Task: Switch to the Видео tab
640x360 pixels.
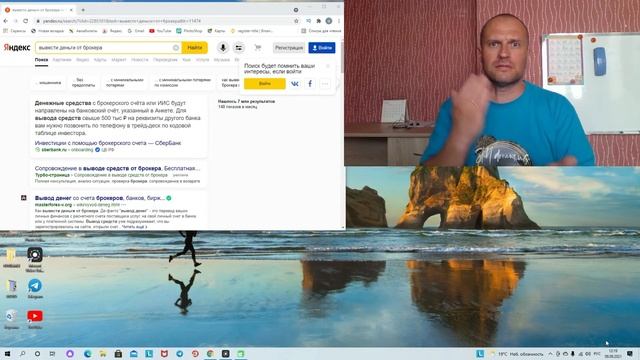Action: [x=82, y=60]
